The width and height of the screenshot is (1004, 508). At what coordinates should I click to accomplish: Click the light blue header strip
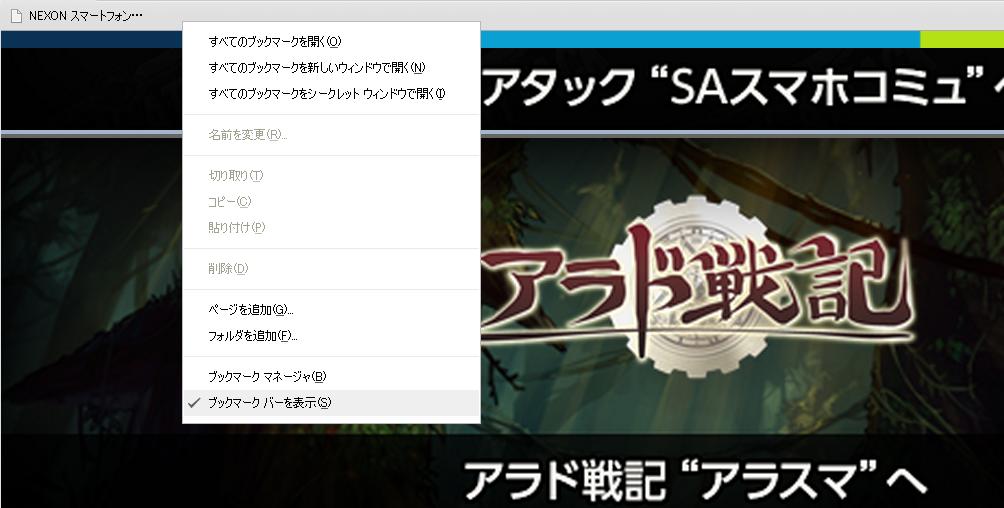tap(700, 39)
